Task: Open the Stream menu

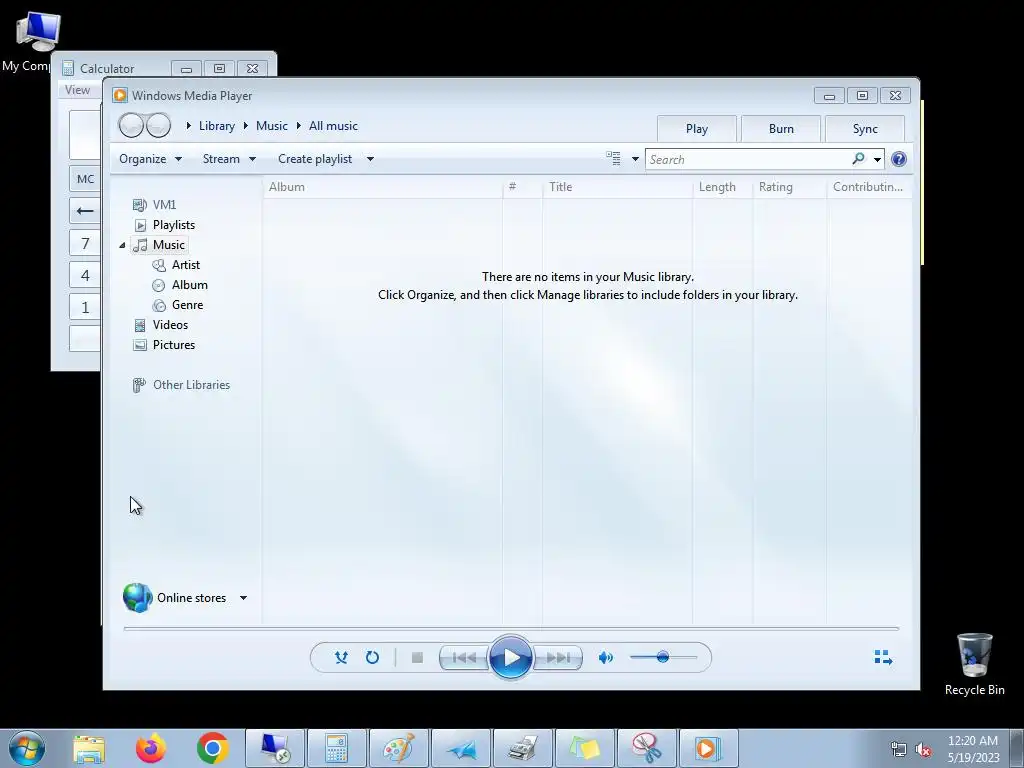Action: (x=229, y=159)
